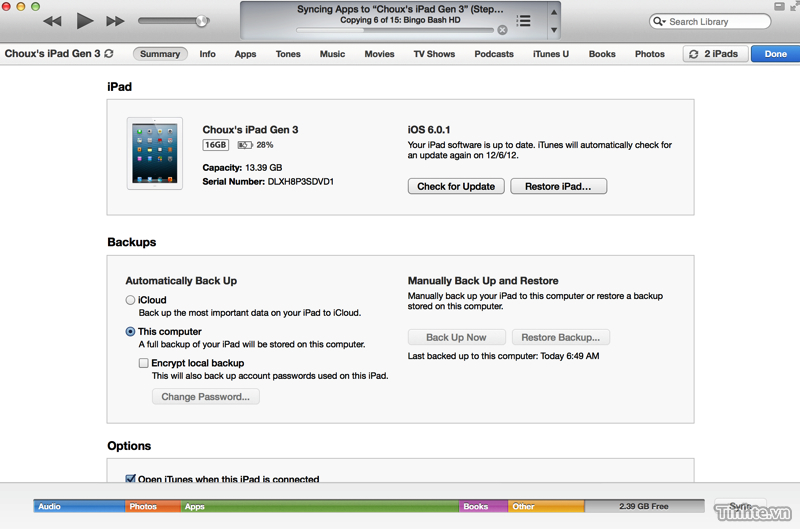
Task: Focus the Search Library field
Action: [710, 21]
